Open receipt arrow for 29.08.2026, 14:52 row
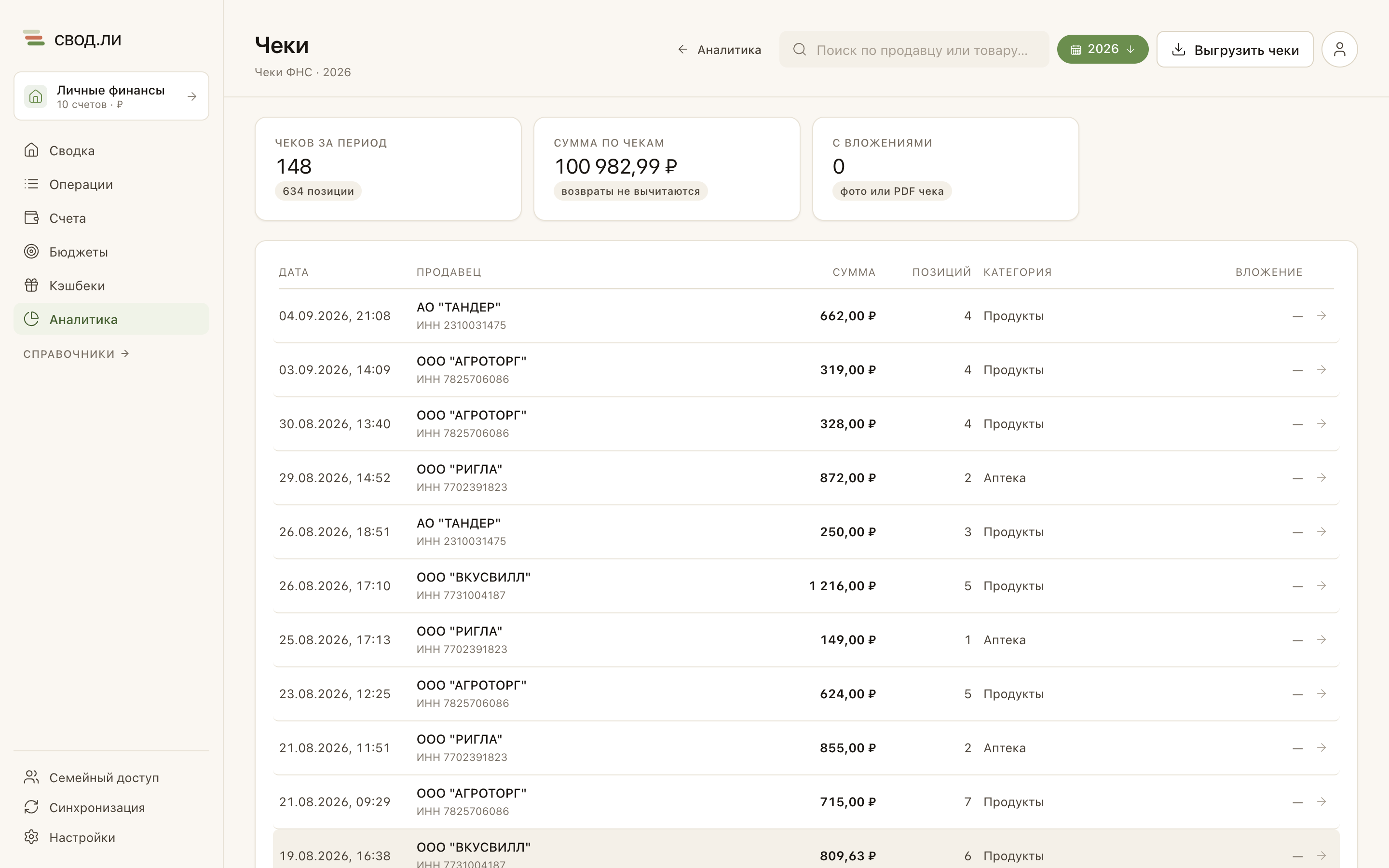 1321,477
